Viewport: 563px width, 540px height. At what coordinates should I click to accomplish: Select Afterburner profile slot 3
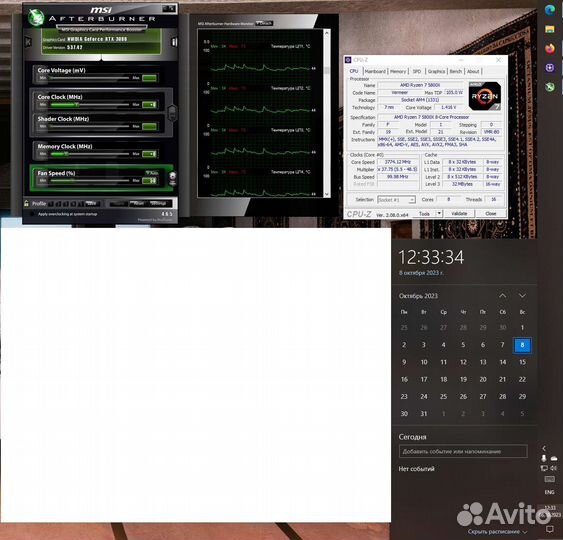click(x=66, y=204)
